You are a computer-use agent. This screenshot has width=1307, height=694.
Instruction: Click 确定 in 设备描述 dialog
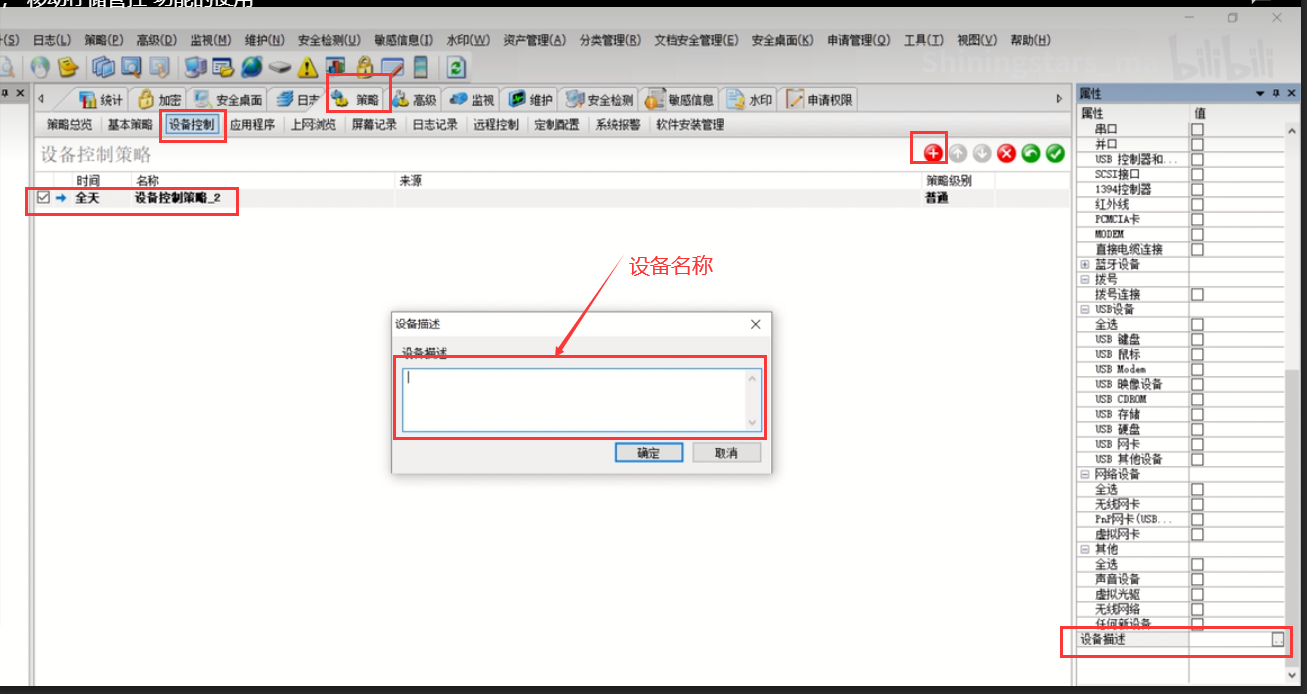(x=648, y=453)
